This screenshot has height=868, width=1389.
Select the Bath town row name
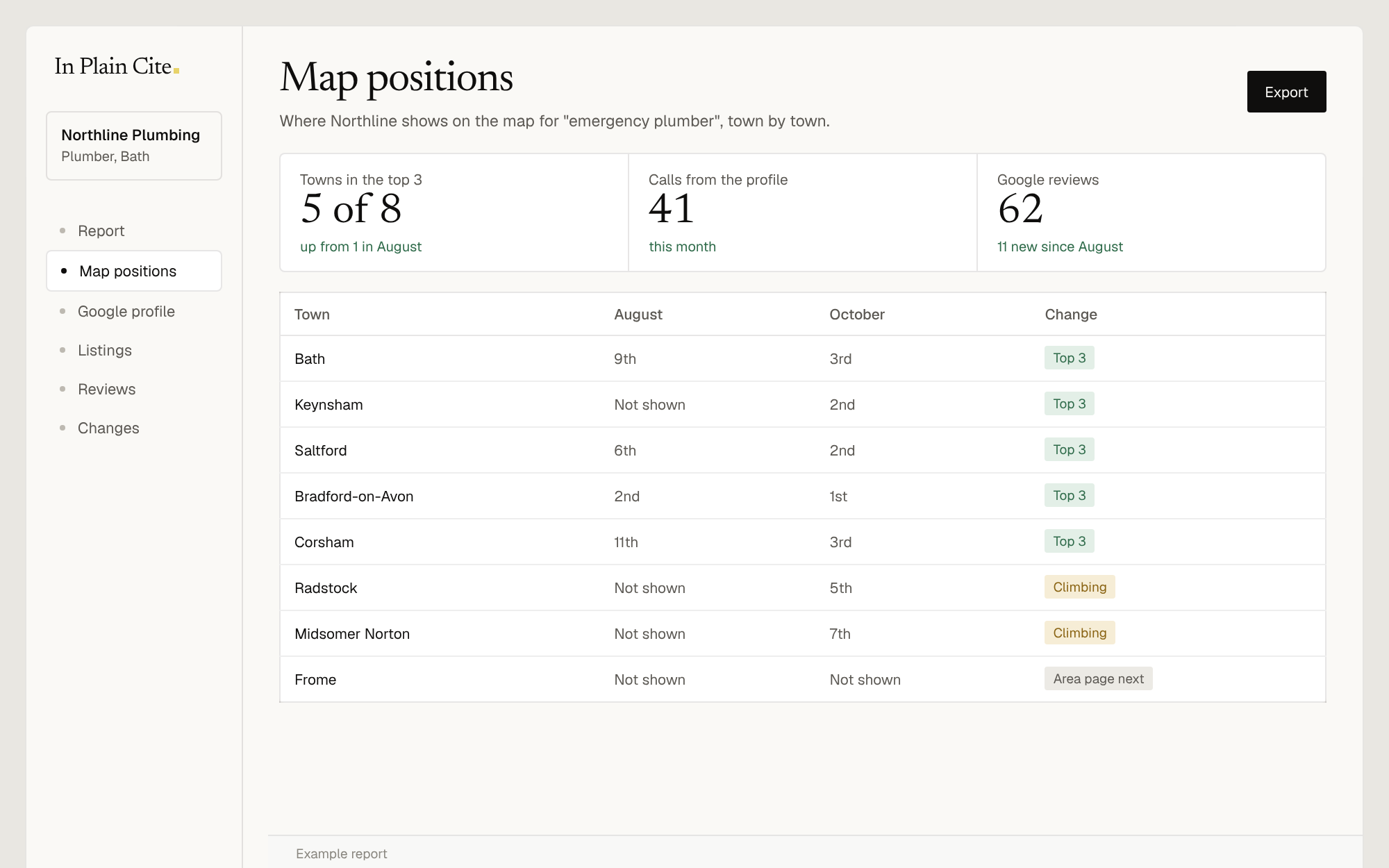(x=310, y=359)
